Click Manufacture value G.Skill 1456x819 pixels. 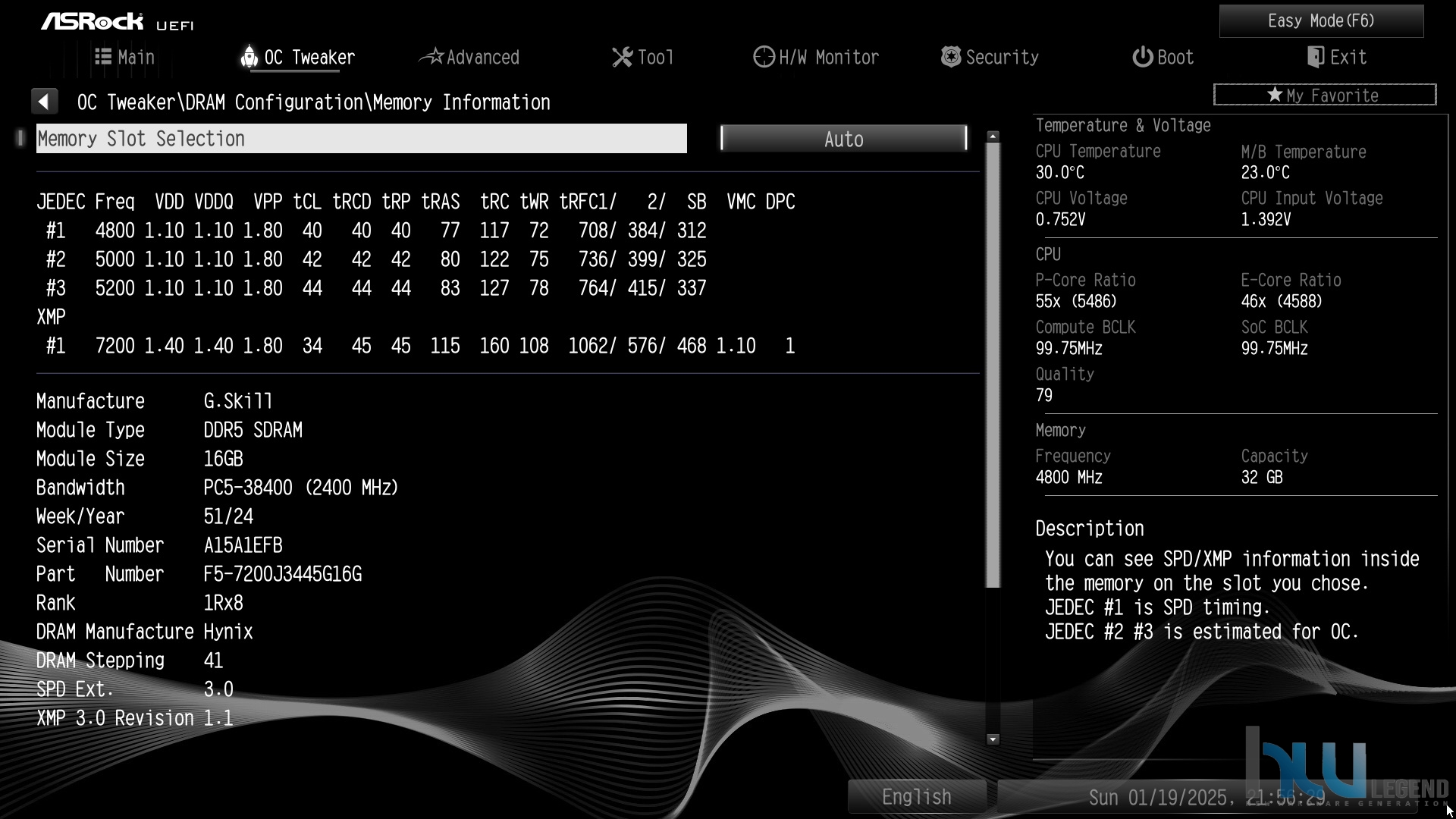click(238, 401)
